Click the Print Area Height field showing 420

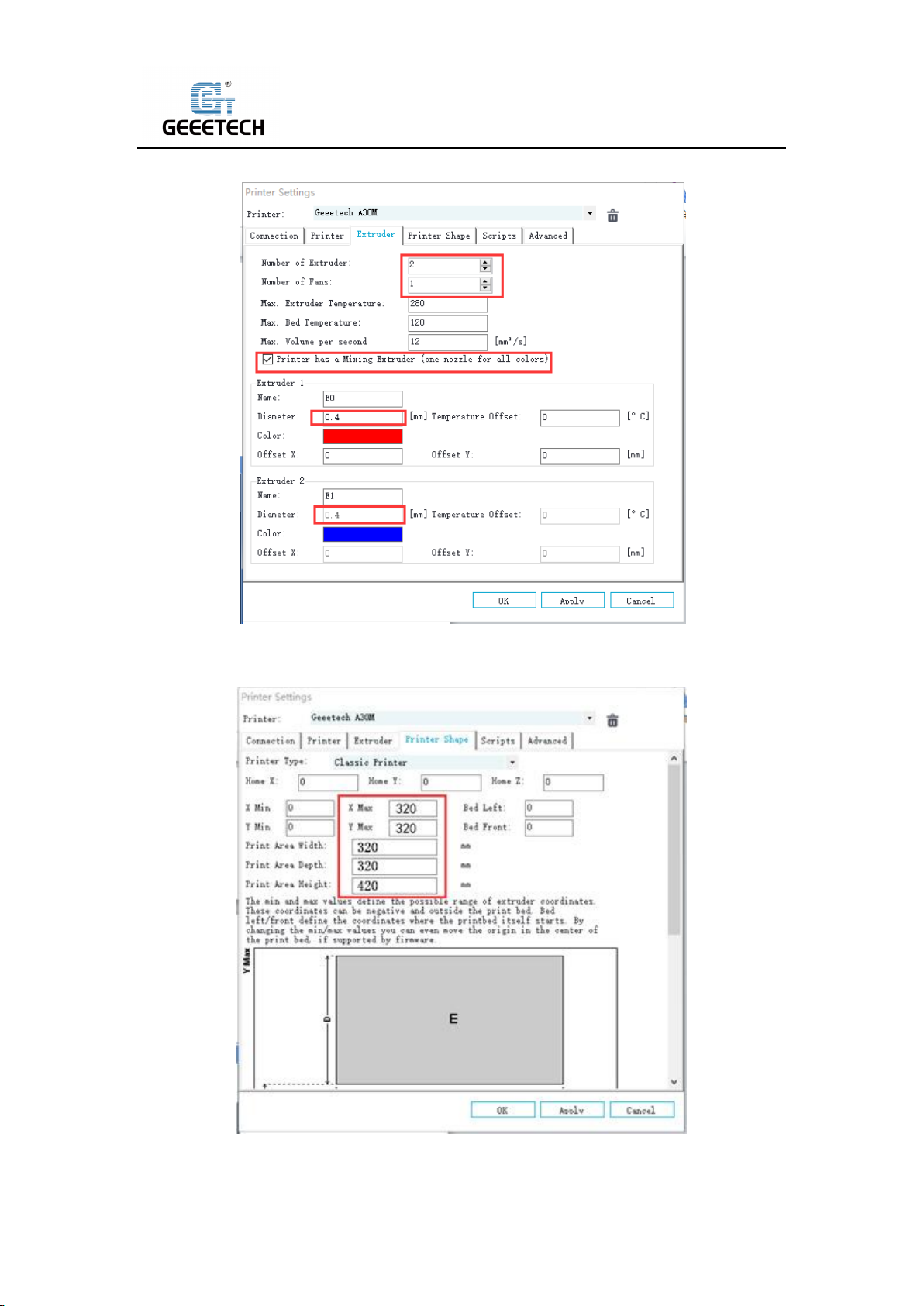click(x=395, y=886)
